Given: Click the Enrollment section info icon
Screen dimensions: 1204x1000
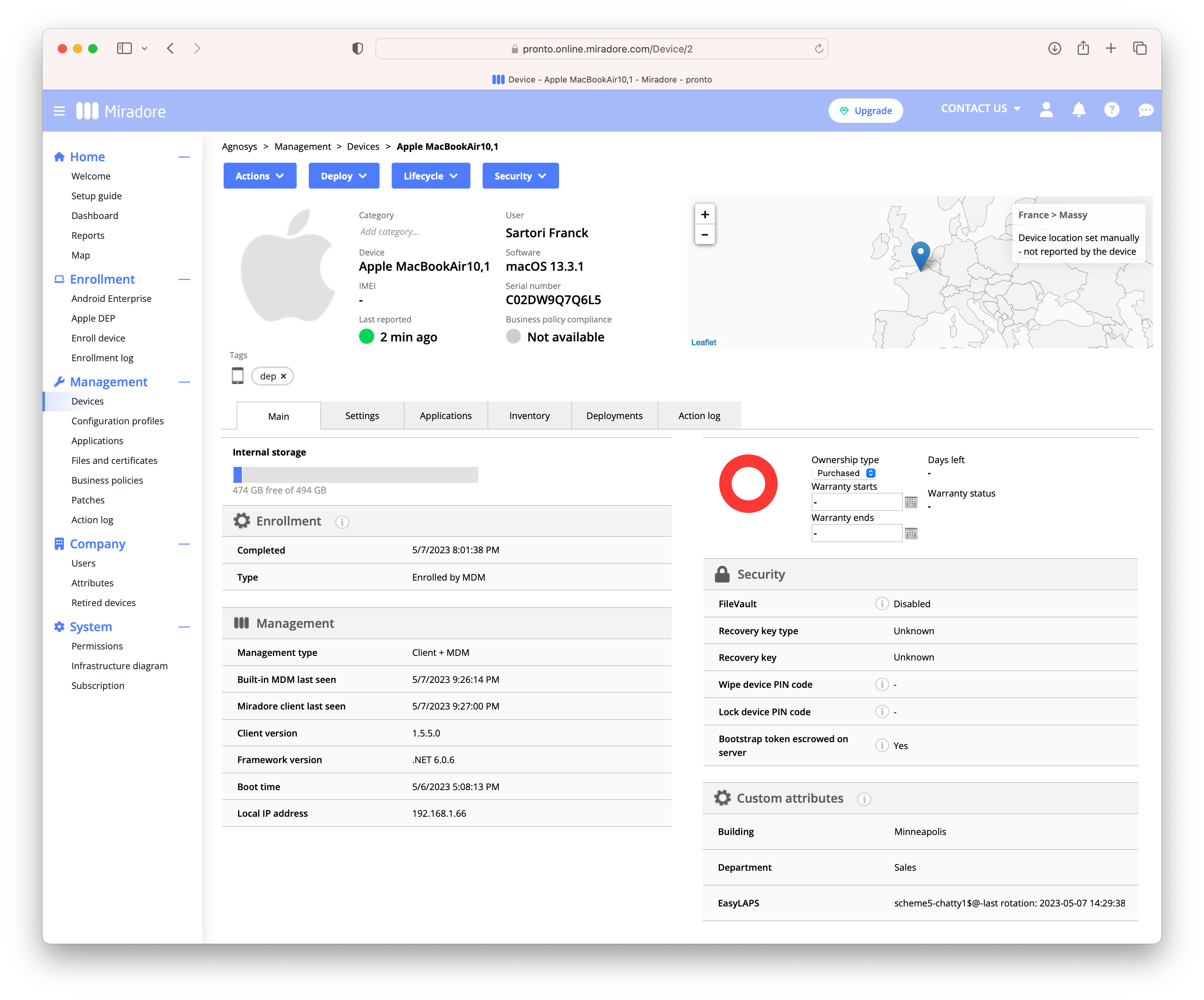Looking at the screenshot, I should coord(342,522).
